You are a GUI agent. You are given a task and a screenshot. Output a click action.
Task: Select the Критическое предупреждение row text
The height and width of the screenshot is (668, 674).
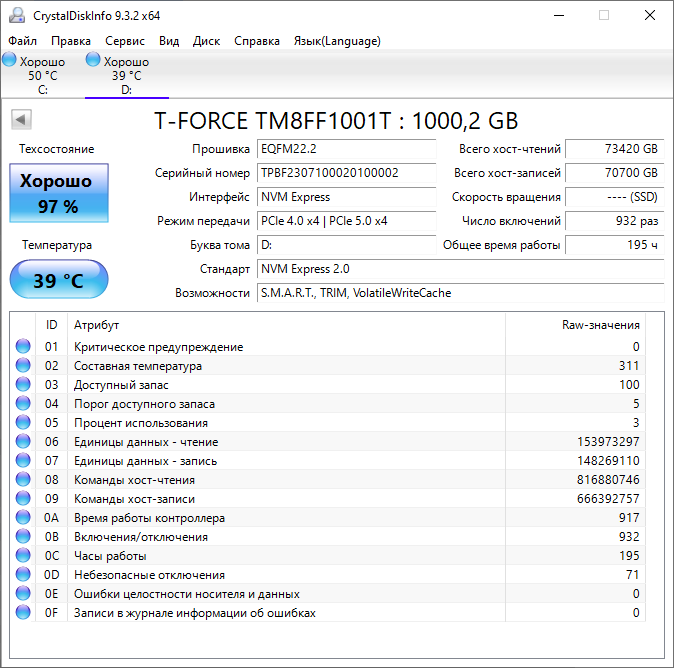pyautogui.click(x=159, y=347)
